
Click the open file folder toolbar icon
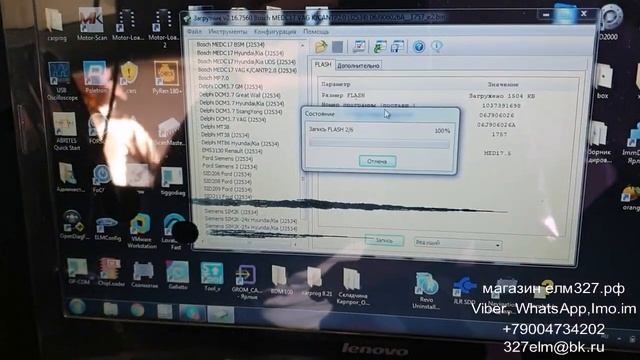321,47
